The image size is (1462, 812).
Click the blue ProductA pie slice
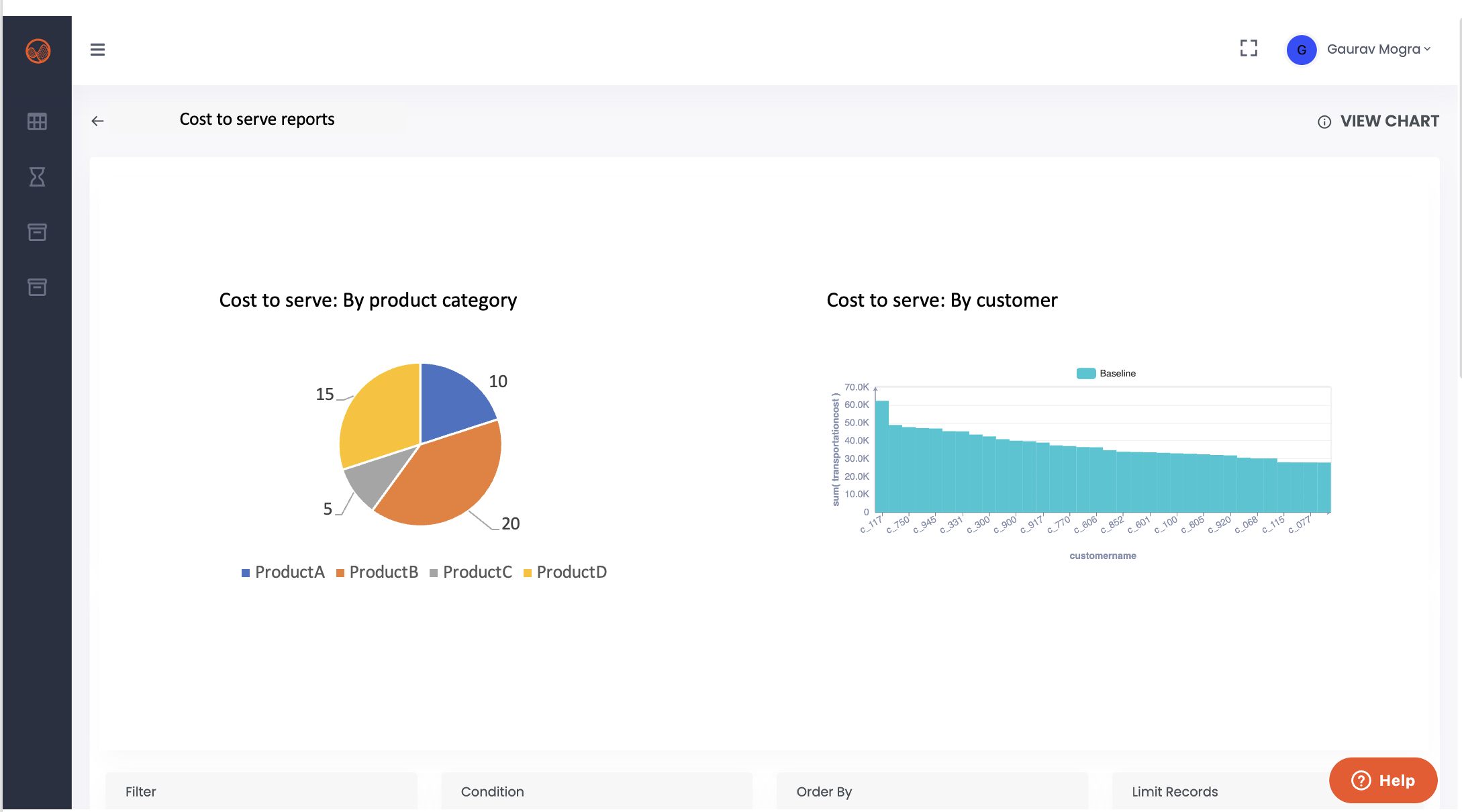(x=453, y=399)
